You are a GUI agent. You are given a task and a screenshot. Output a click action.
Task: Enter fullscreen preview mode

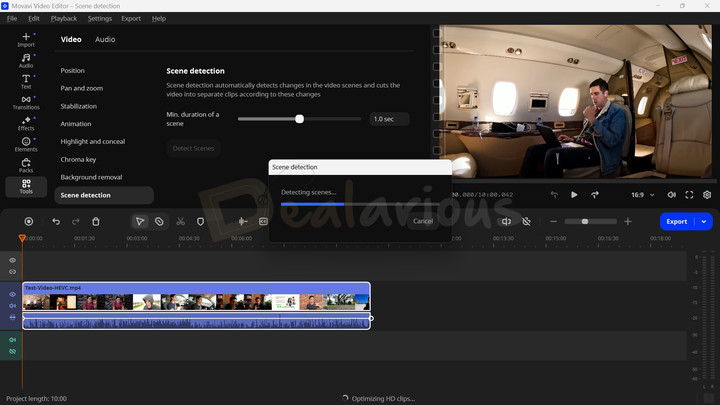click(x=689, y=195)
